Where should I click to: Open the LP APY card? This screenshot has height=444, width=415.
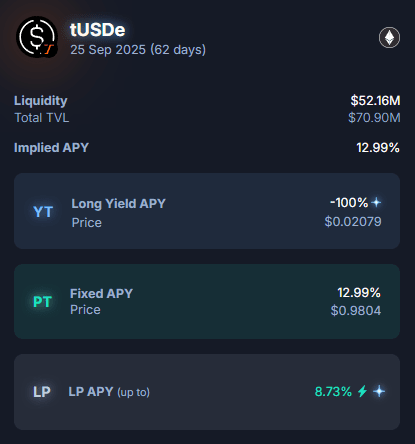pos(207,392)
